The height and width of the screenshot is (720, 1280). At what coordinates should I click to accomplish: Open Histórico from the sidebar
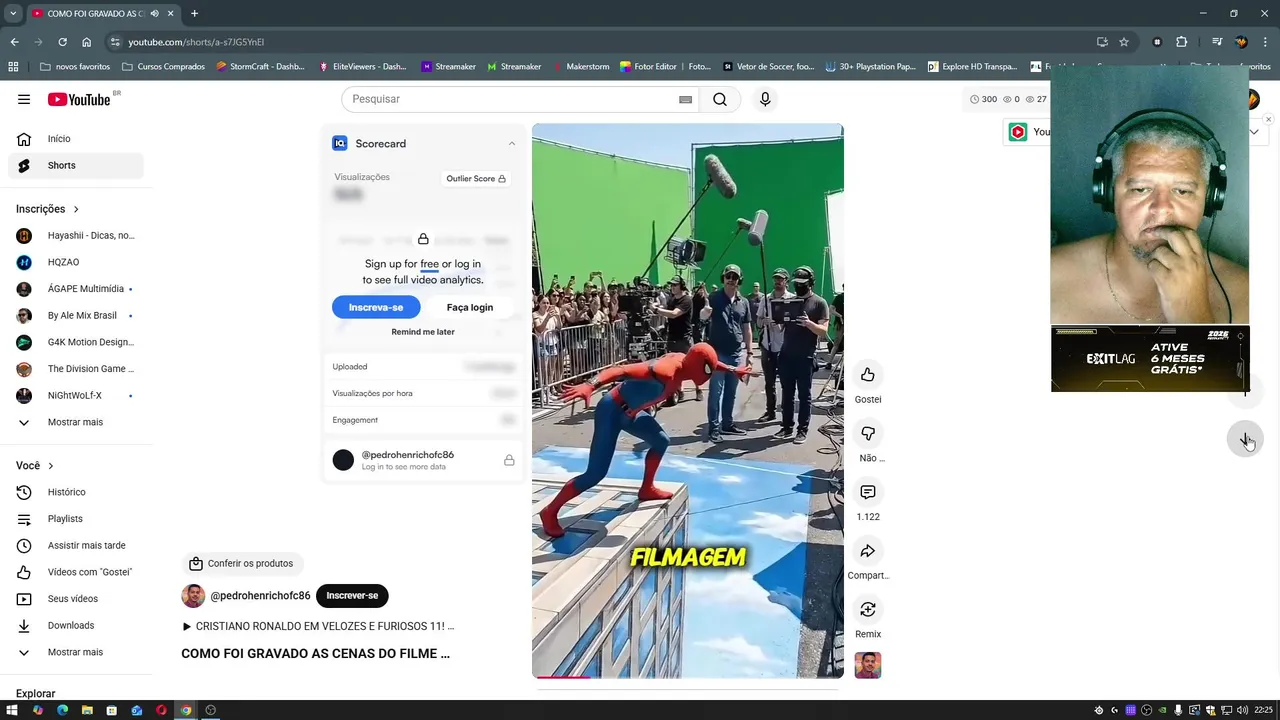(x=76, y=492)
